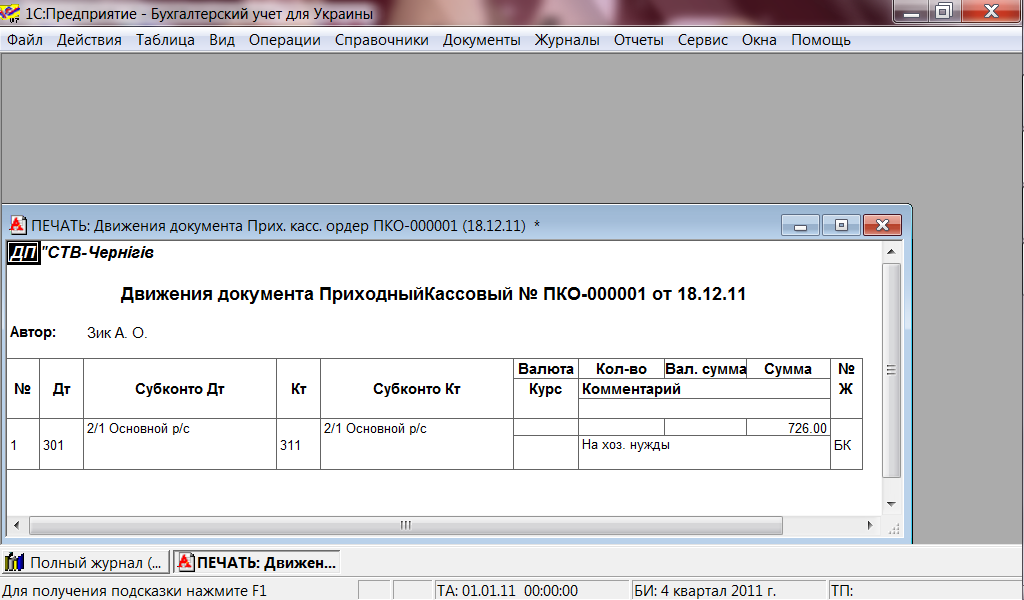Minimize the main 1С:Предприятие window
This screenshot has height=600, width=1024.
pos(911,12)
